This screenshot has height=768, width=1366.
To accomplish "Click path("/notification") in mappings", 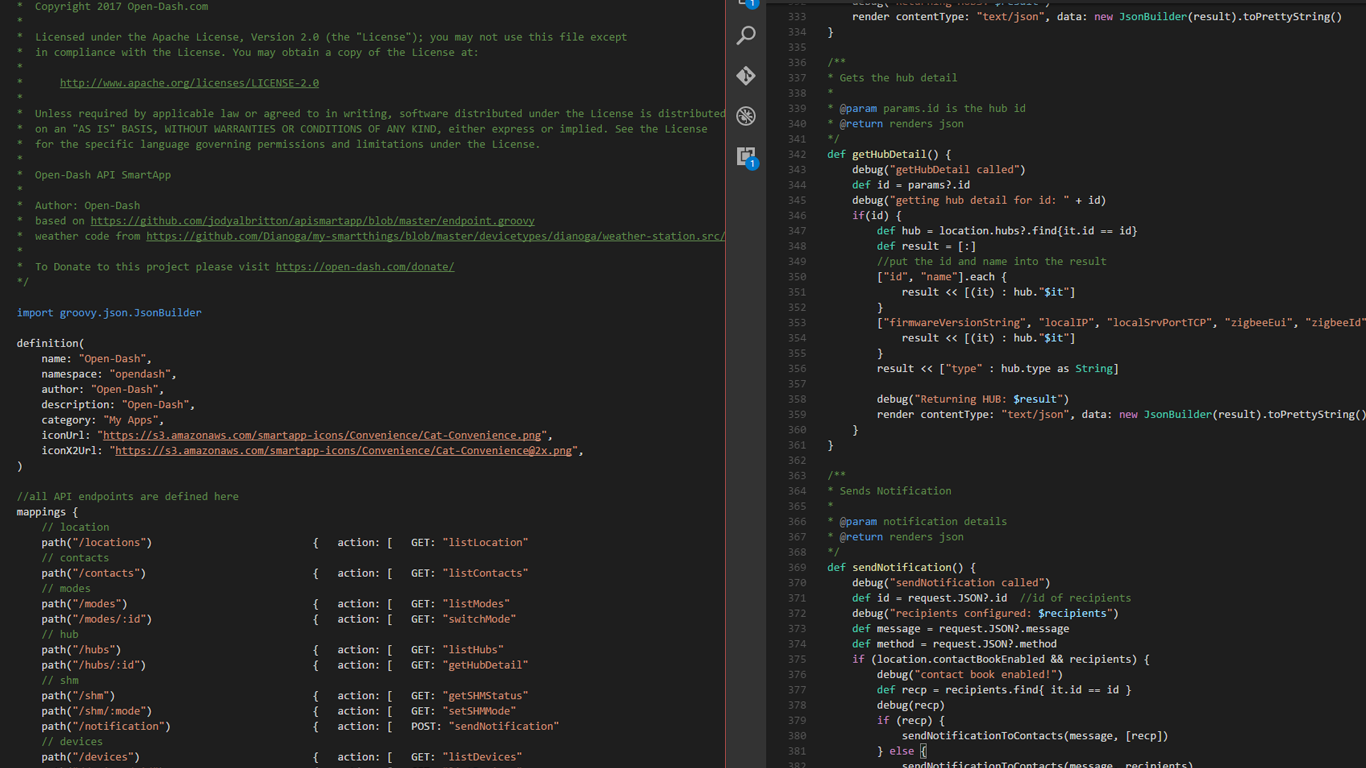I will click(x=106, y=726).
